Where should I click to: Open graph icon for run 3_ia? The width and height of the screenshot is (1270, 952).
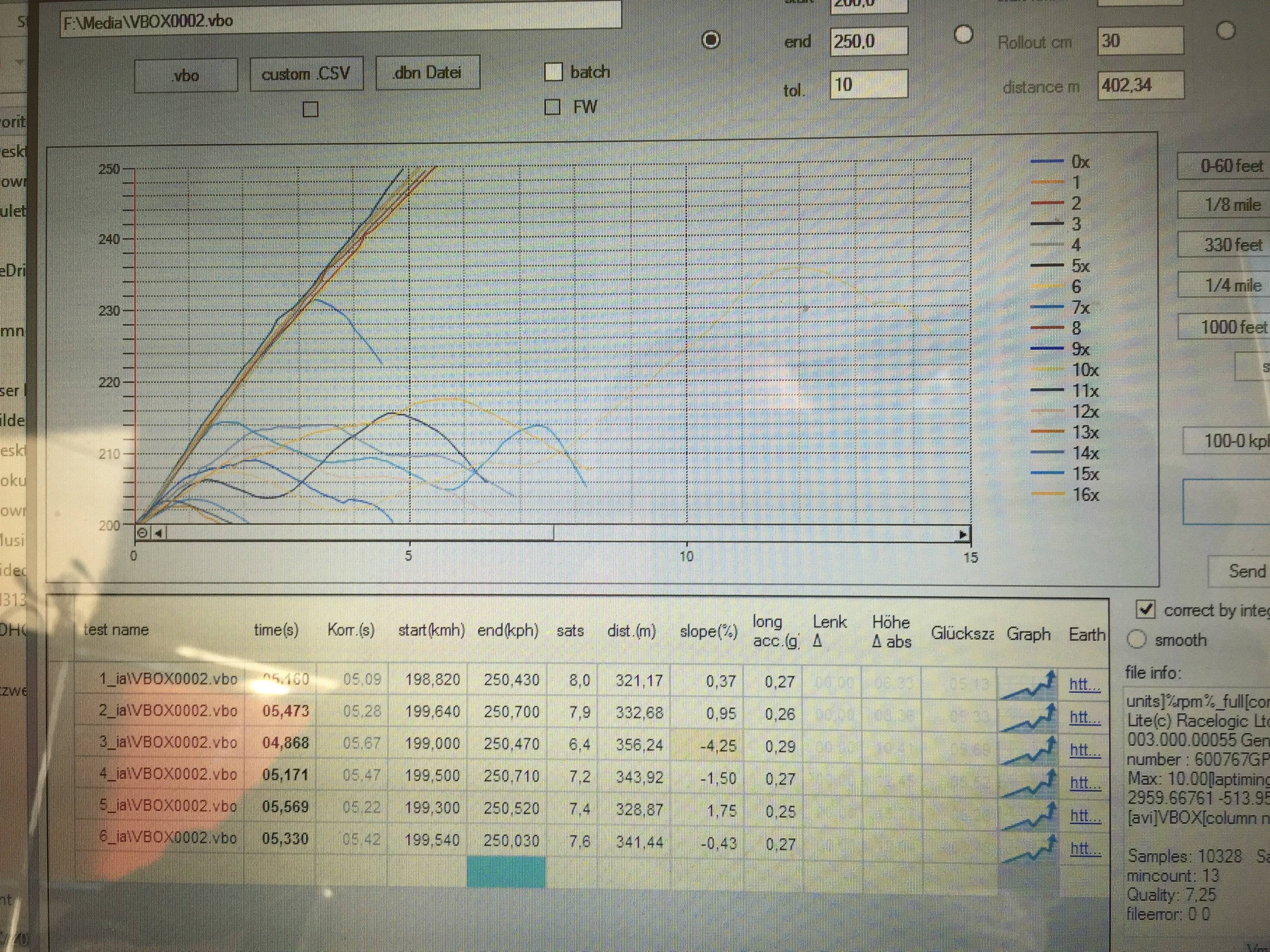(x=1028, y=750)
